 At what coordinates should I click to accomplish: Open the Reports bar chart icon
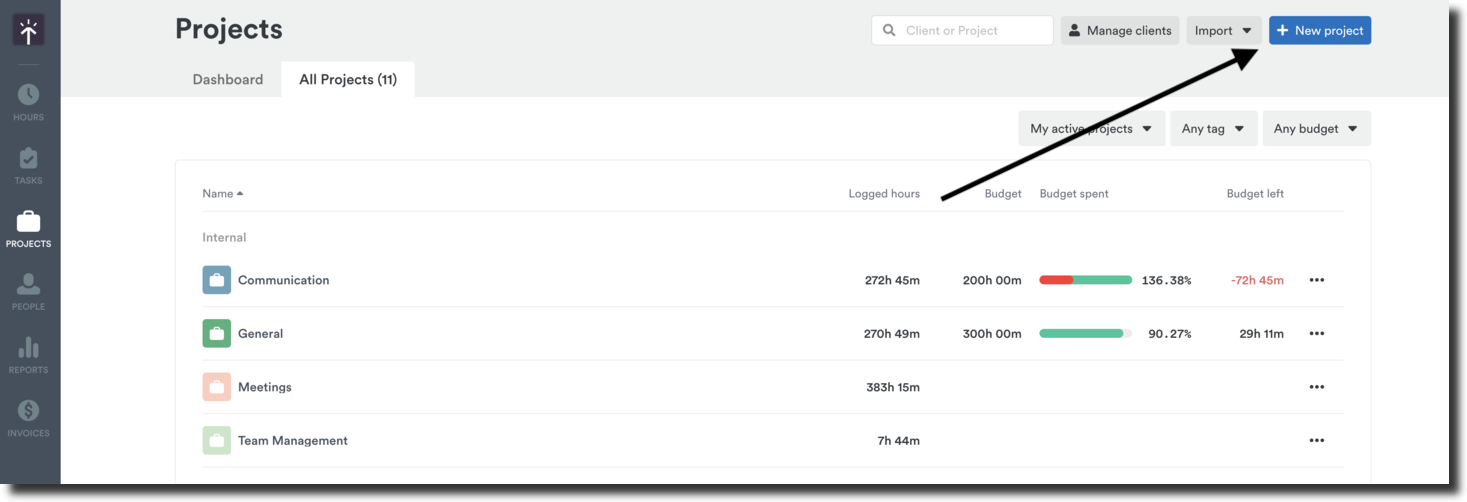click(x=28, y=354)
